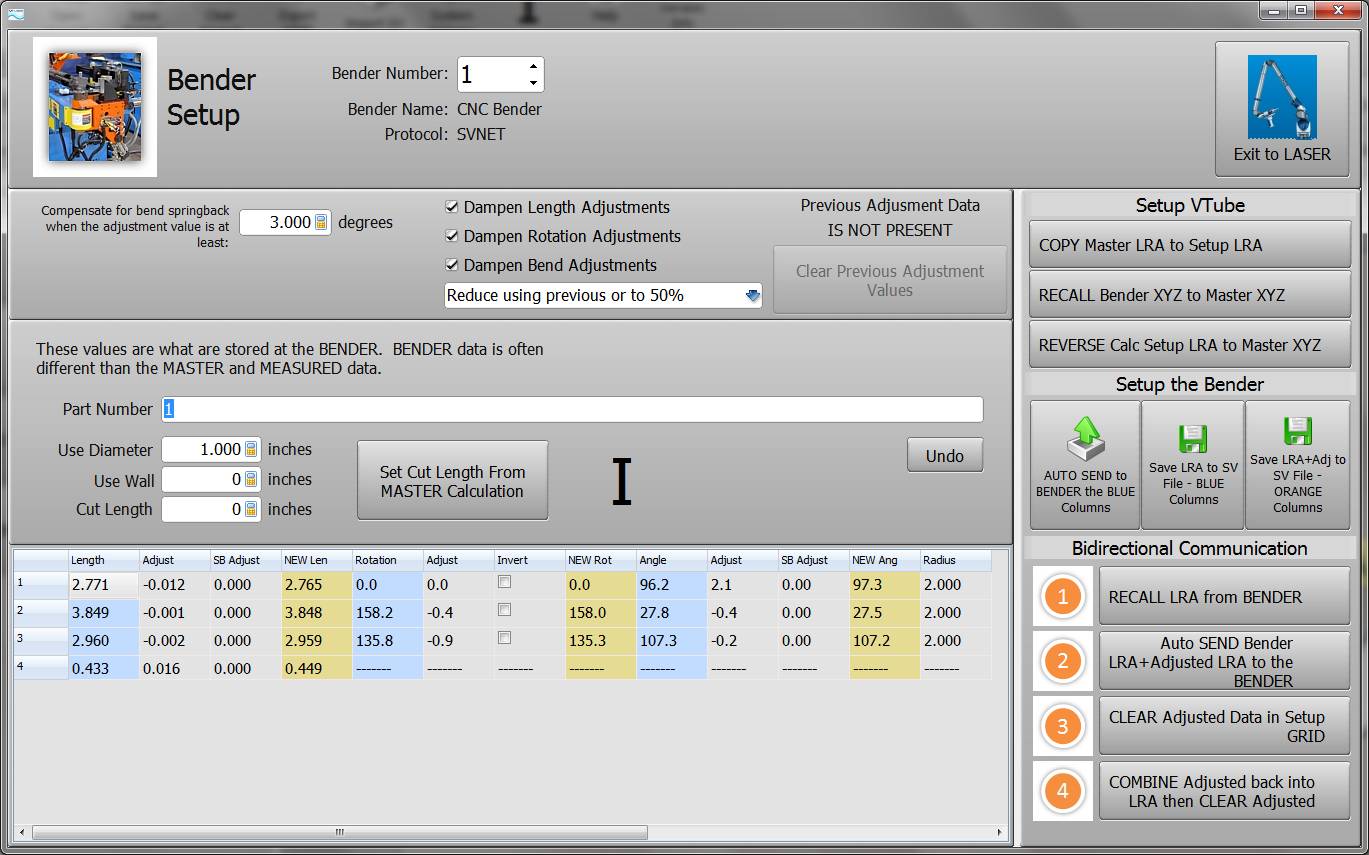
Task: Click Save LRA to SV File BLUE icon
Action: pos(1193,439)
